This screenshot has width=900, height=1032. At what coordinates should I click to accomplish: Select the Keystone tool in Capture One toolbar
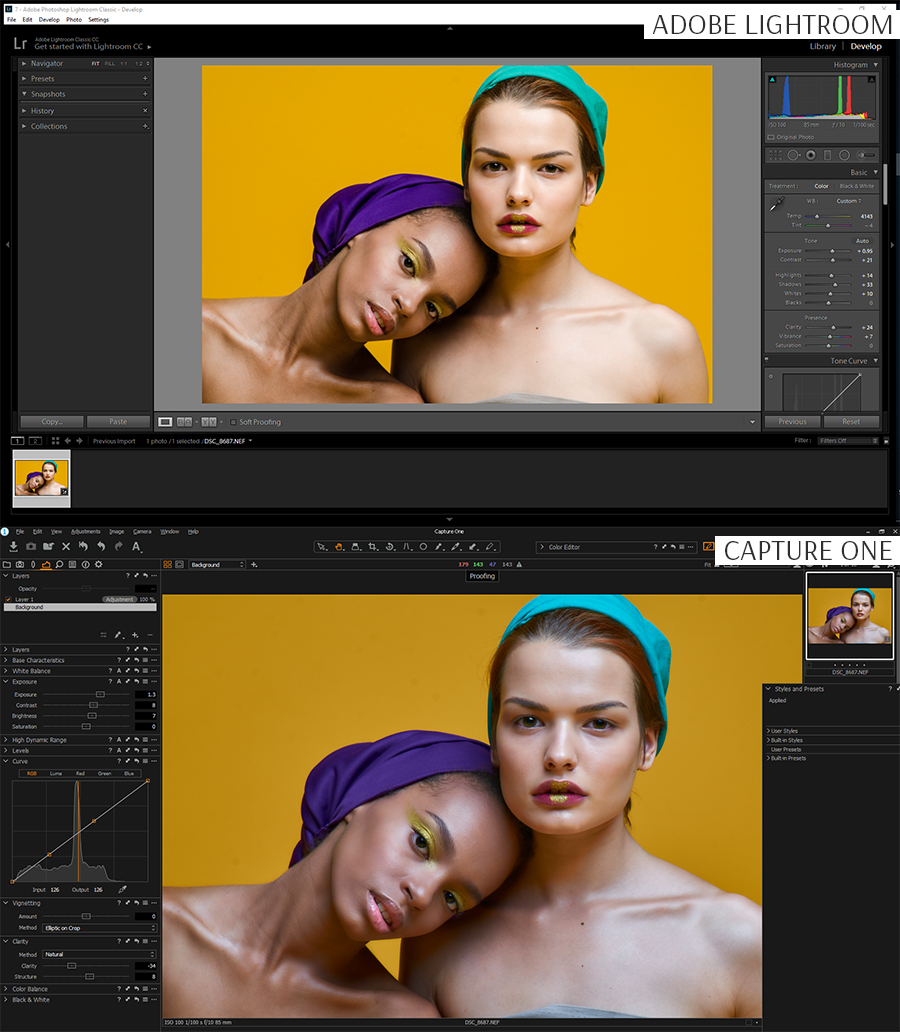[x=407, y=547]
